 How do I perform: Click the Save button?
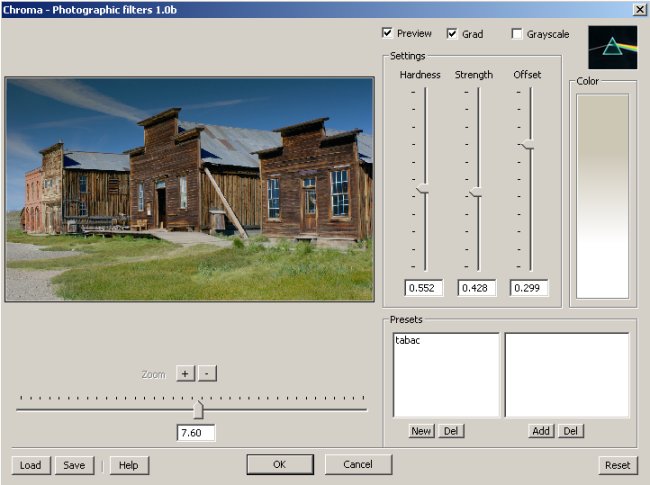pos(75,465)
